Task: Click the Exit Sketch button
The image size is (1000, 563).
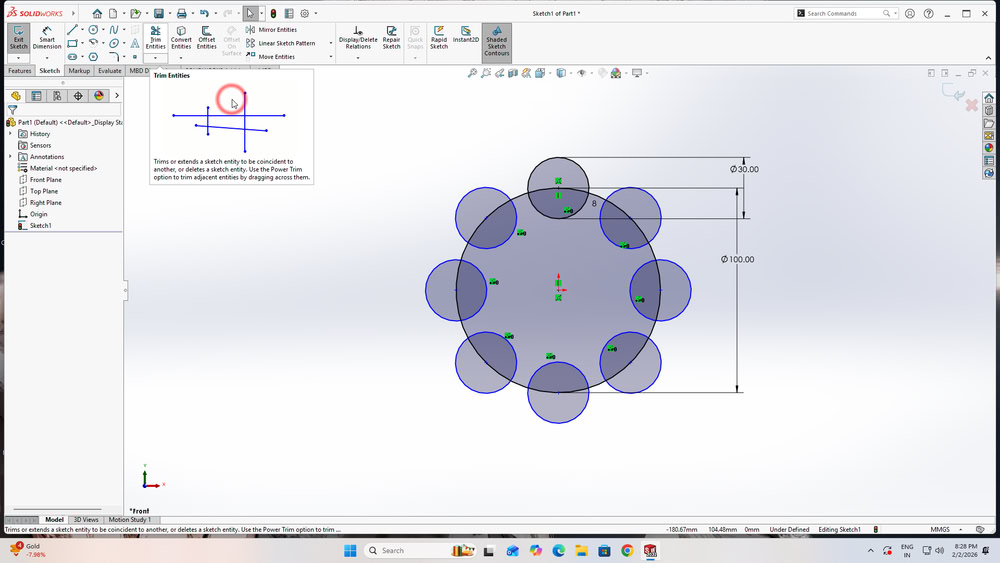Action: pyautogui.click(x=18, y=38)
